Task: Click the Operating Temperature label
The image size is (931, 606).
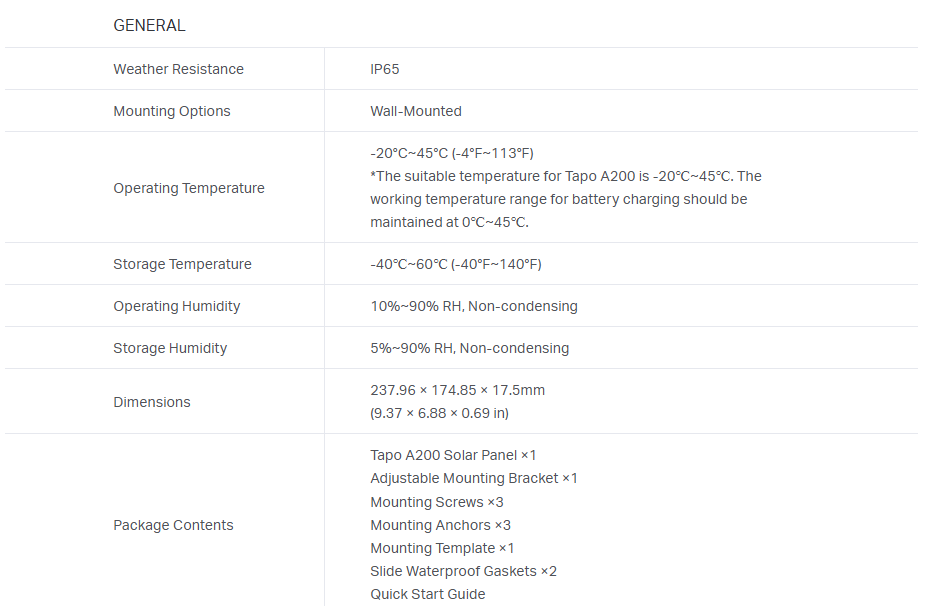Action: point(189,188)
